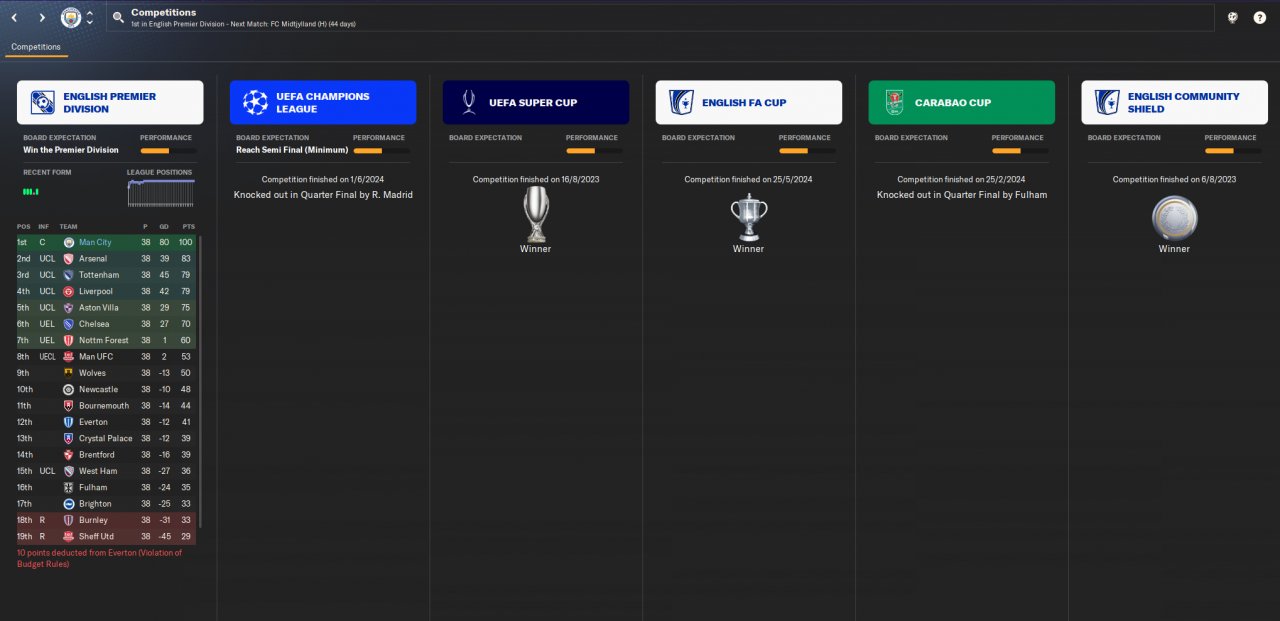The width and height of the screenshot is (1280, 621).
Task: Click the TEAM column header
Action: click(x=68, y=227)
